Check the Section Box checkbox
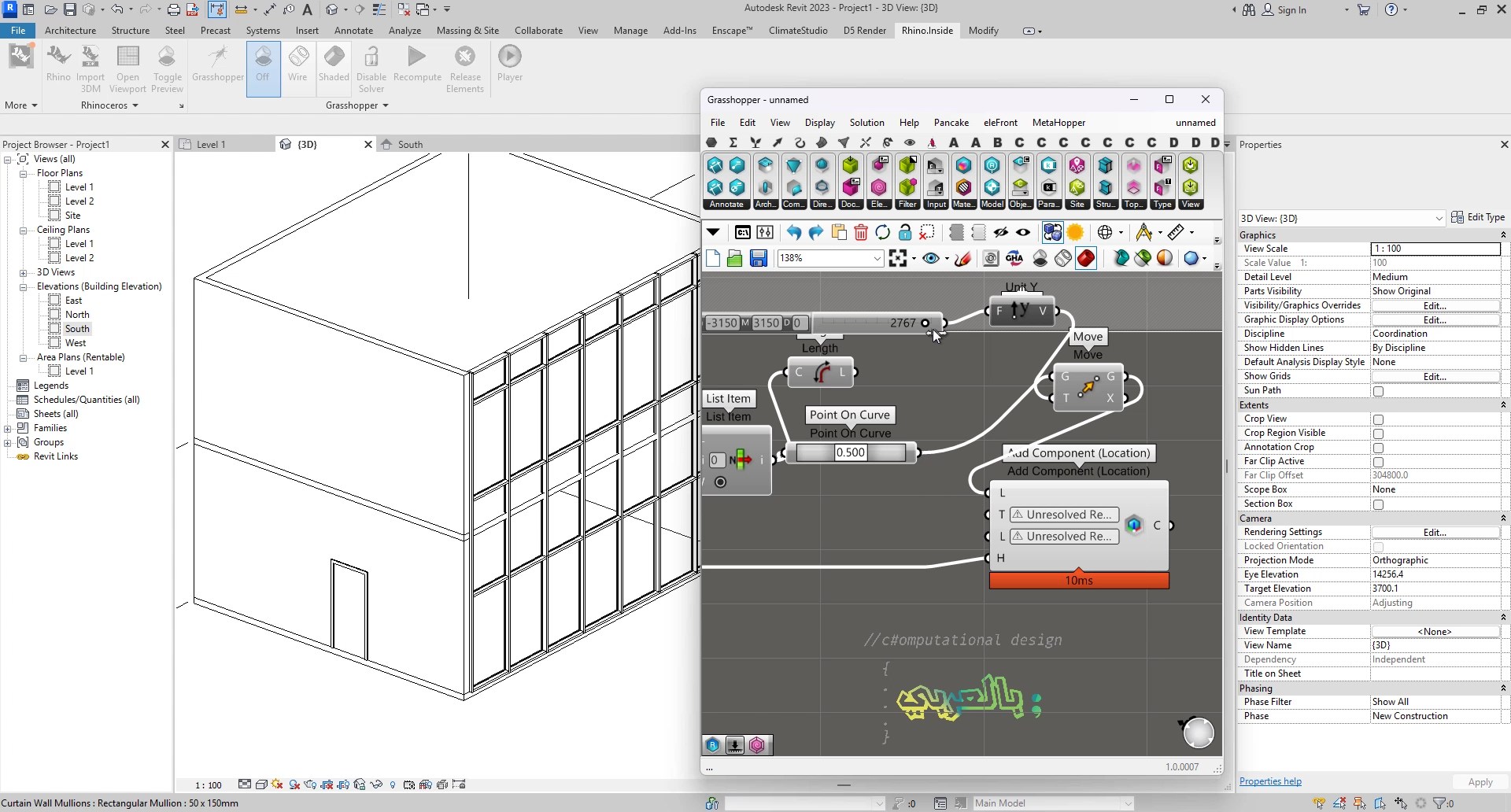1511x812 pixels. tap(1378, 504)
